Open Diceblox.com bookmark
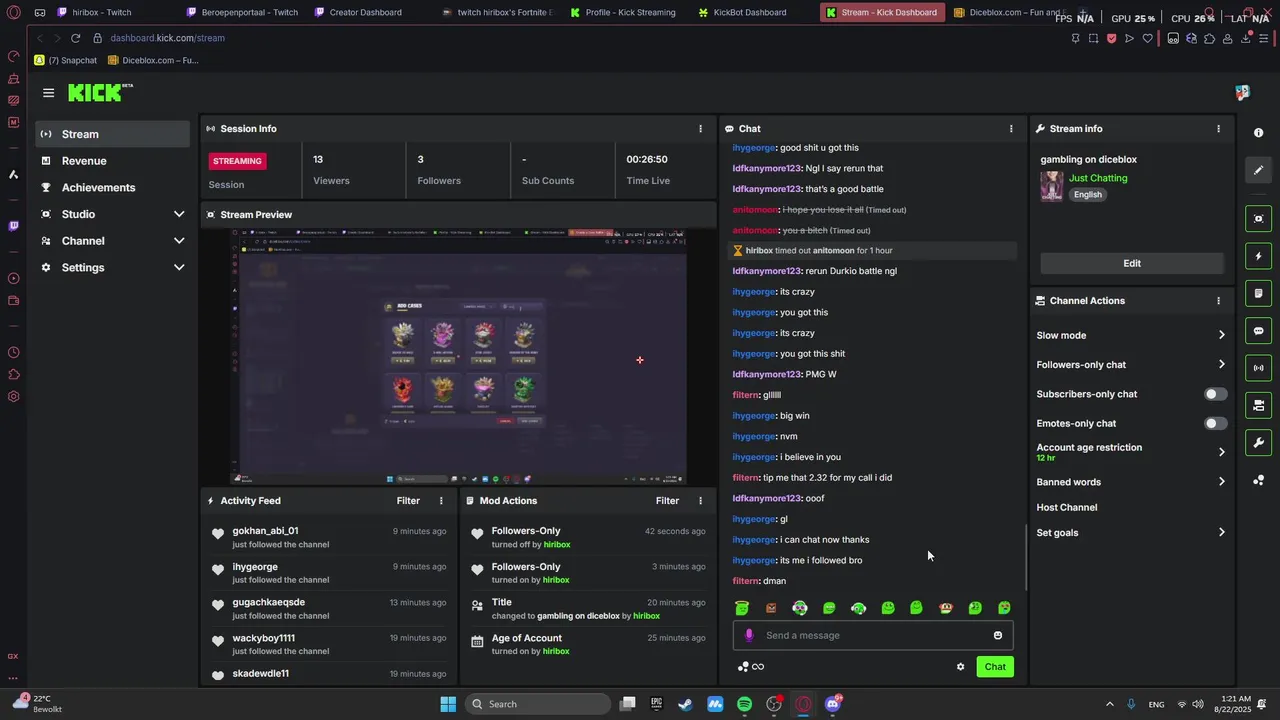 coord(154,60)
